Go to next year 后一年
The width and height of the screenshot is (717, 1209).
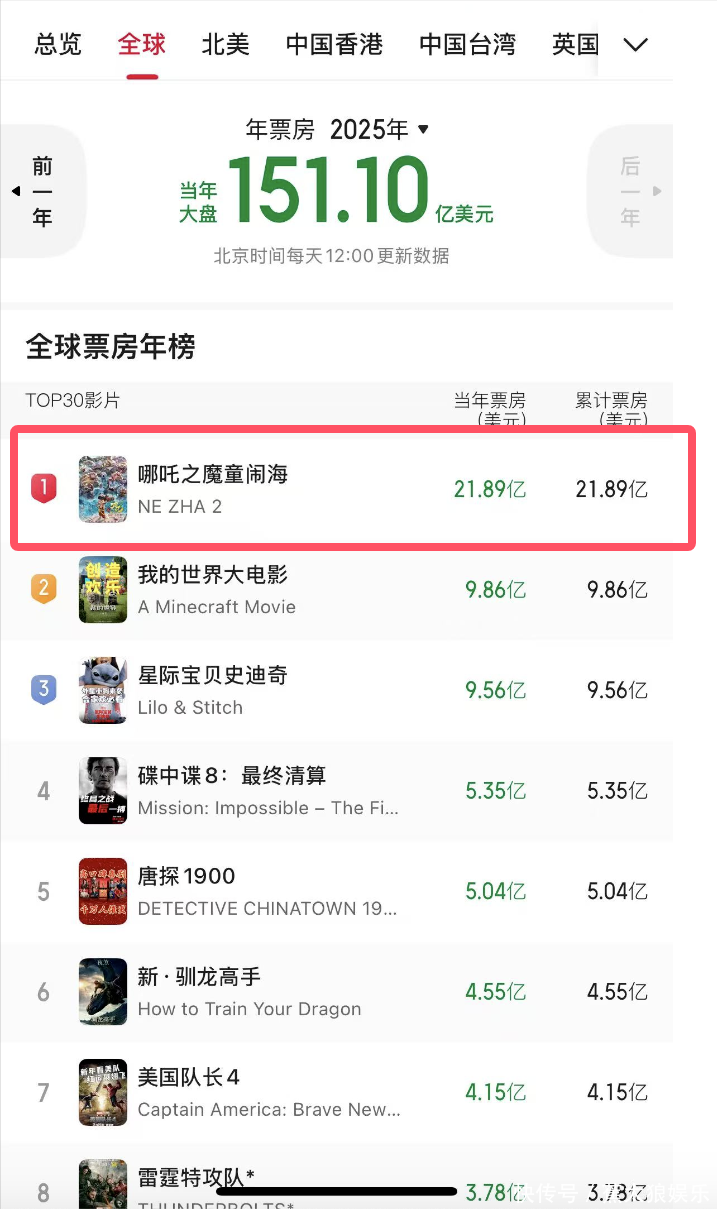point(630,191)
